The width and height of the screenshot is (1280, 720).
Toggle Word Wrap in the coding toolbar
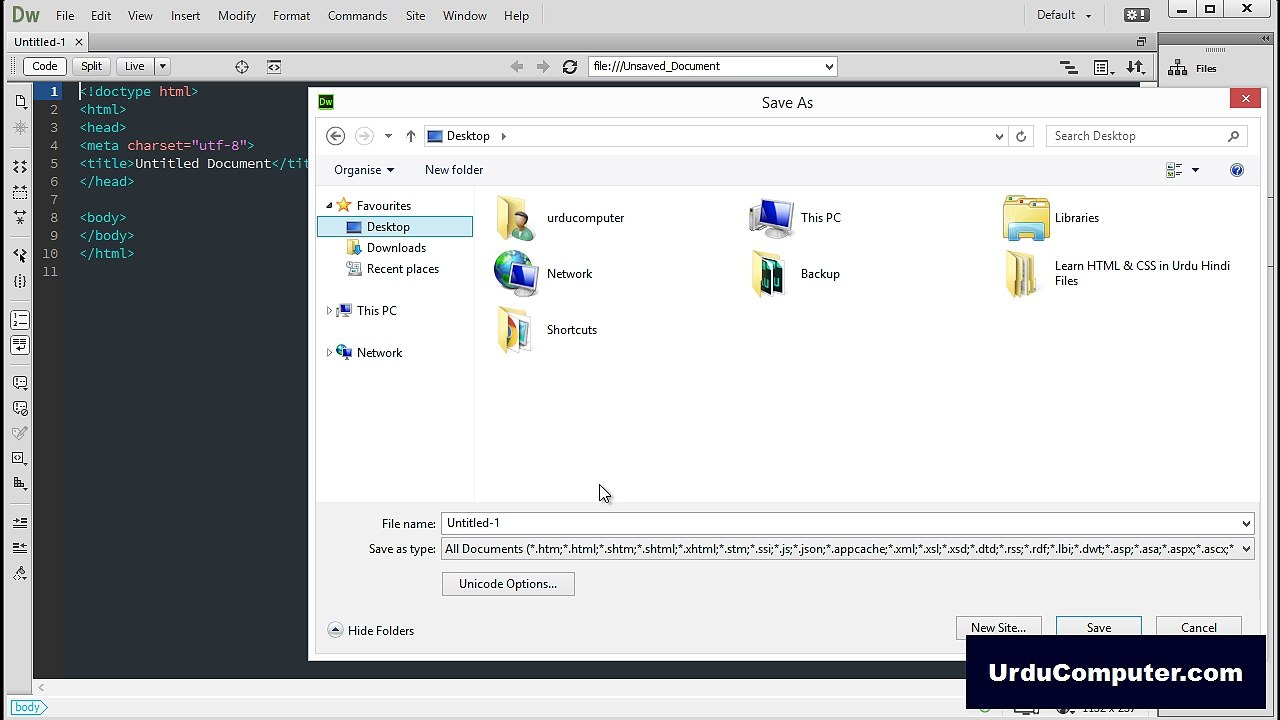click(x=20, y=345)
